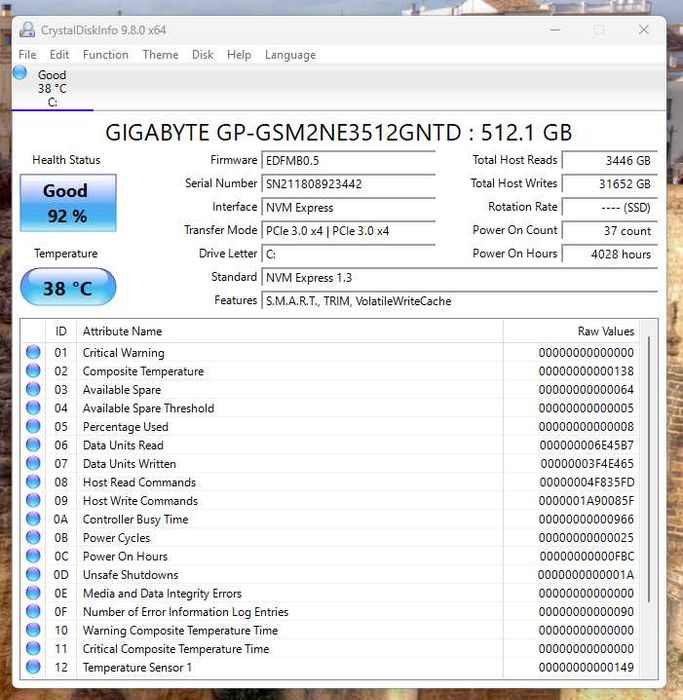Minimize the CrystalDiskInfo window
Image resolution: width=683 pixels, height=700 pixels.
tap(555, 30)
